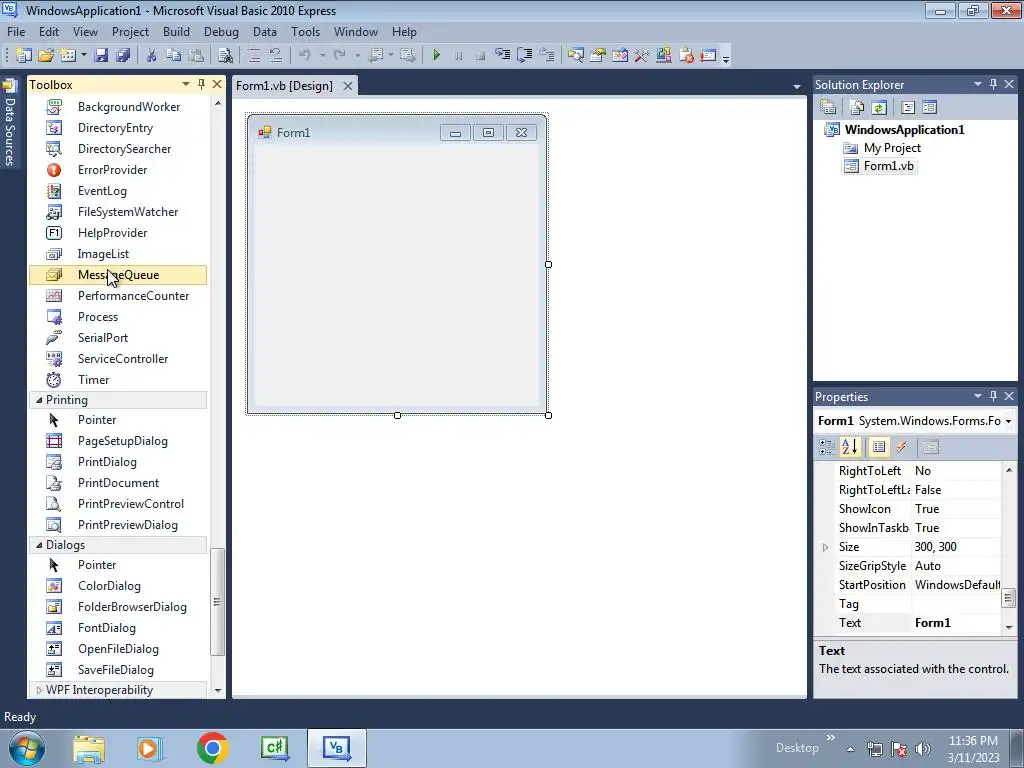Click the Step Over toolbar icon
The width and height of the screenshot is (1024, 768).
(524, 56)
